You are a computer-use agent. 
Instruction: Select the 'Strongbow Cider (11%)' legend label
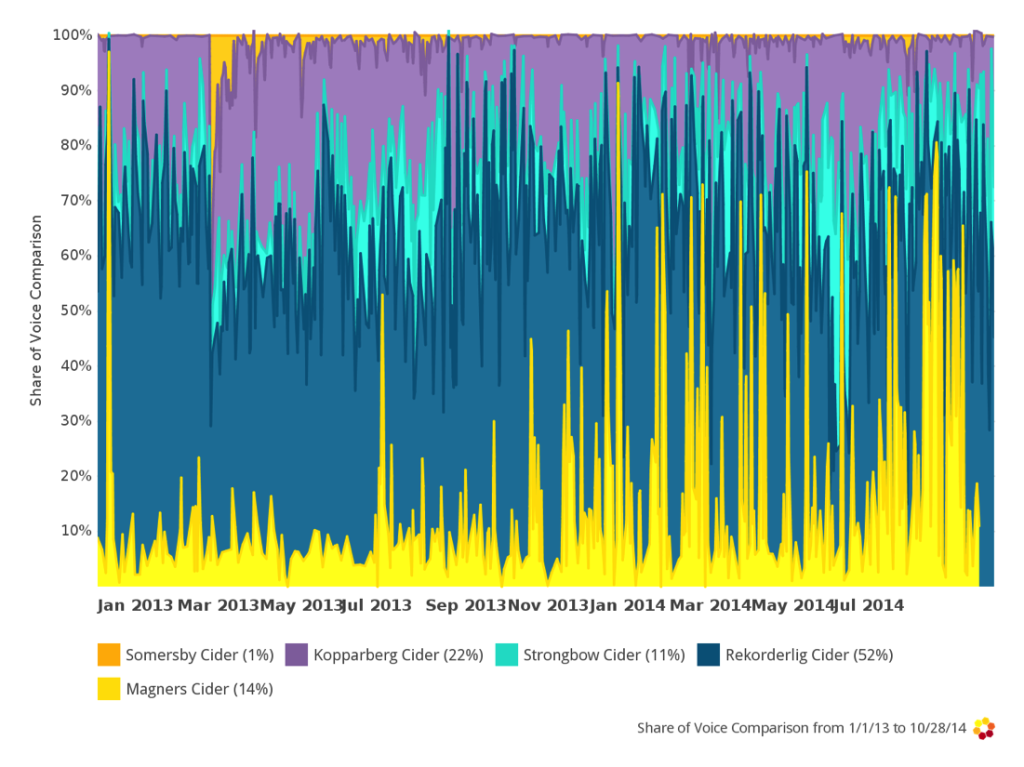pos(604,655)
